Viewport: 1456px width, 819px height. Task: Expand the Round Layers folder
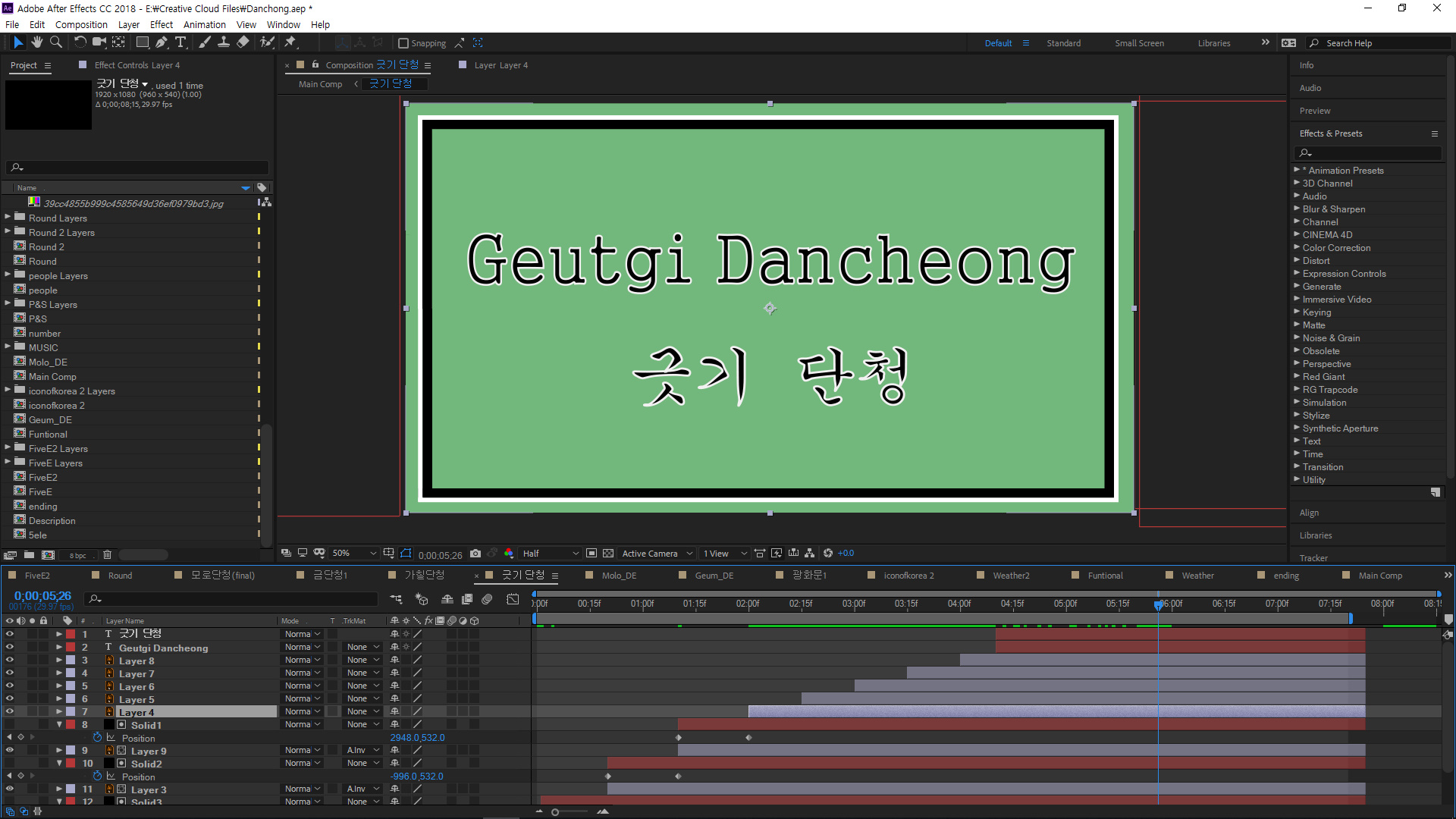point(8,217)
